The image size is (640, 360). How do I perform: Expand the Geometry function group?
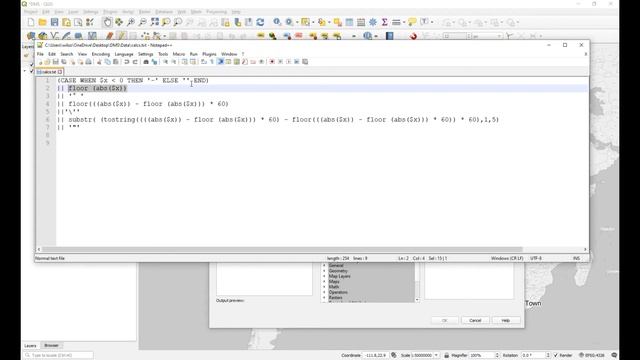[x=324, y=271]
